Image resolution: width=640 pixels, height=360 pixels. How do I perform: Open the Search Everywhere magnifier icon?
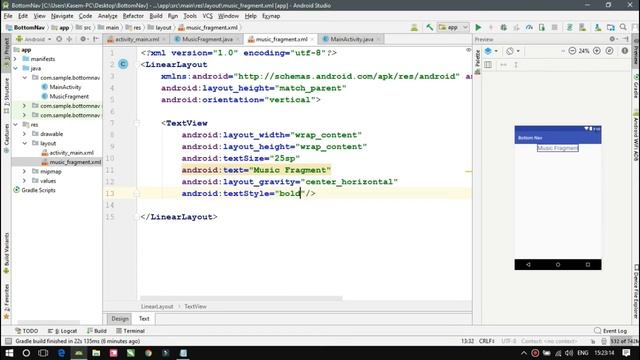point(623,27)
